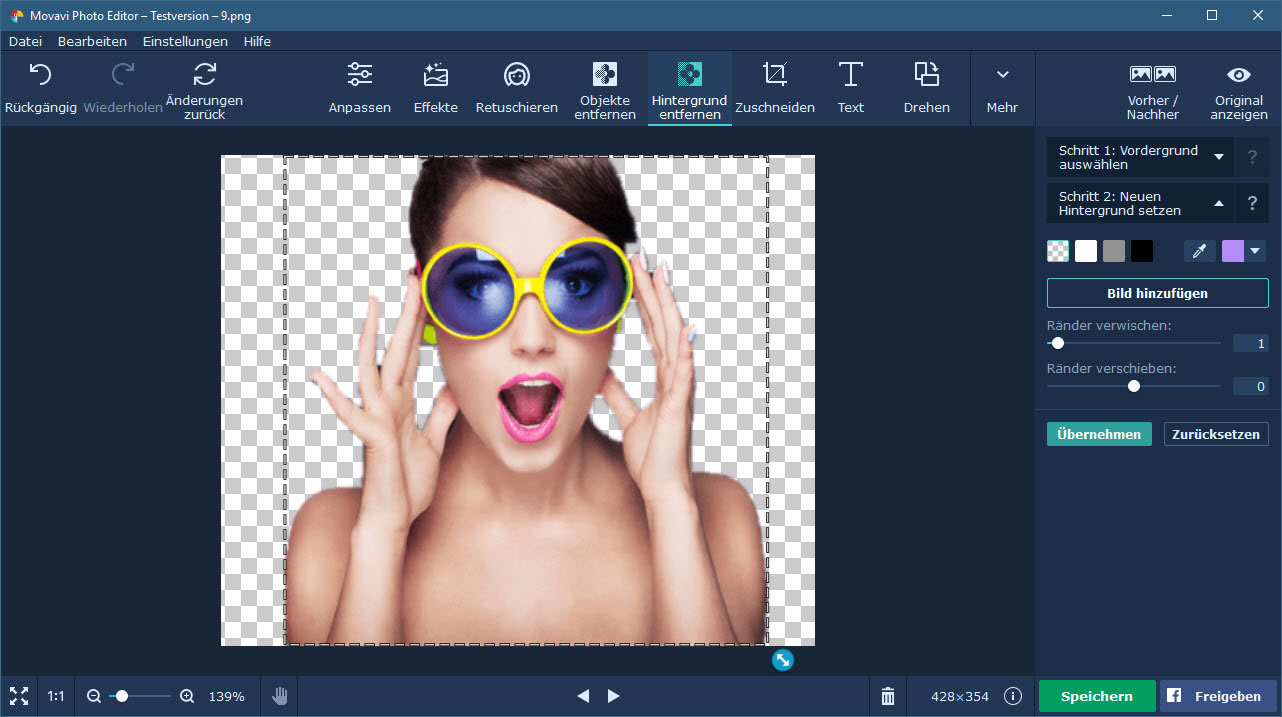This screenshot has height=717, width=1282.
Task: Select the purple custom color swatch
Action: click(1233, 251)
